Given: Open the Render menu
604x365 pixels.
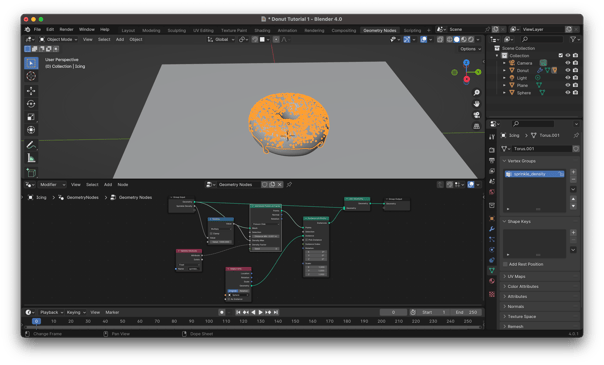Looking at the screenshot, I should (66, 29).
